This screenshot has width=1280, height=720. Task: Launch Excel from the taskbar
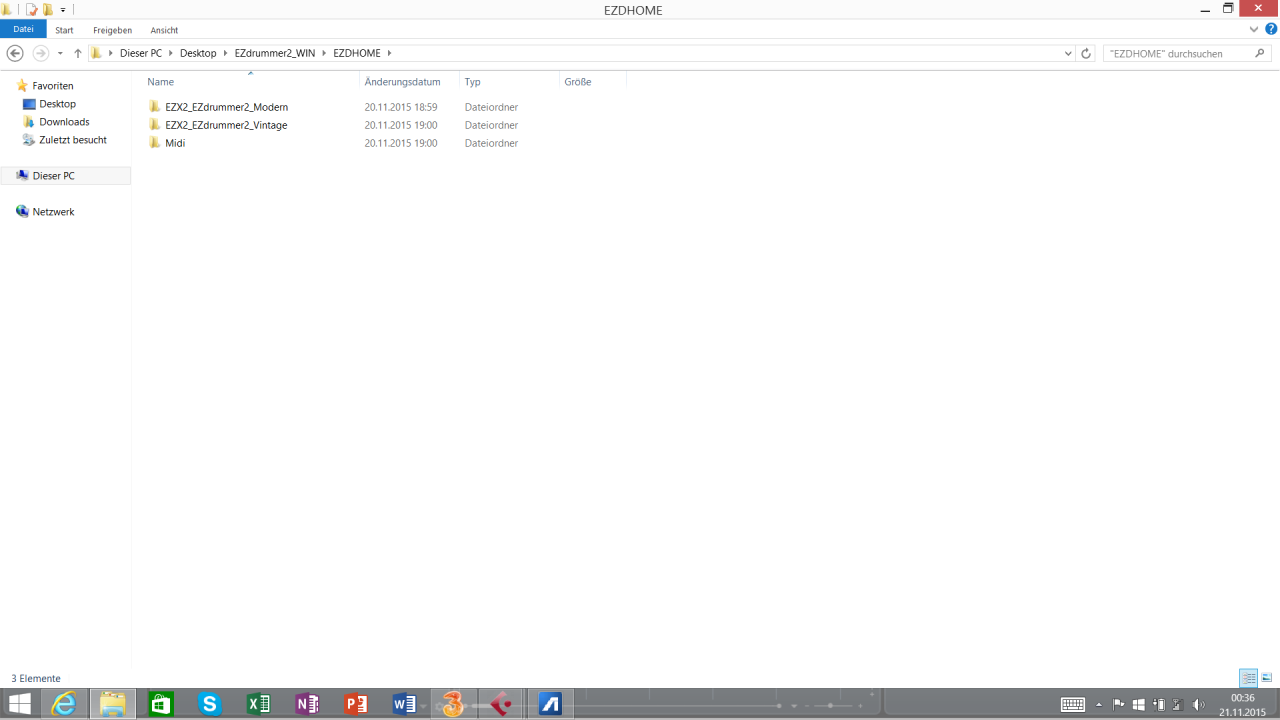click(x=258, y=704)
